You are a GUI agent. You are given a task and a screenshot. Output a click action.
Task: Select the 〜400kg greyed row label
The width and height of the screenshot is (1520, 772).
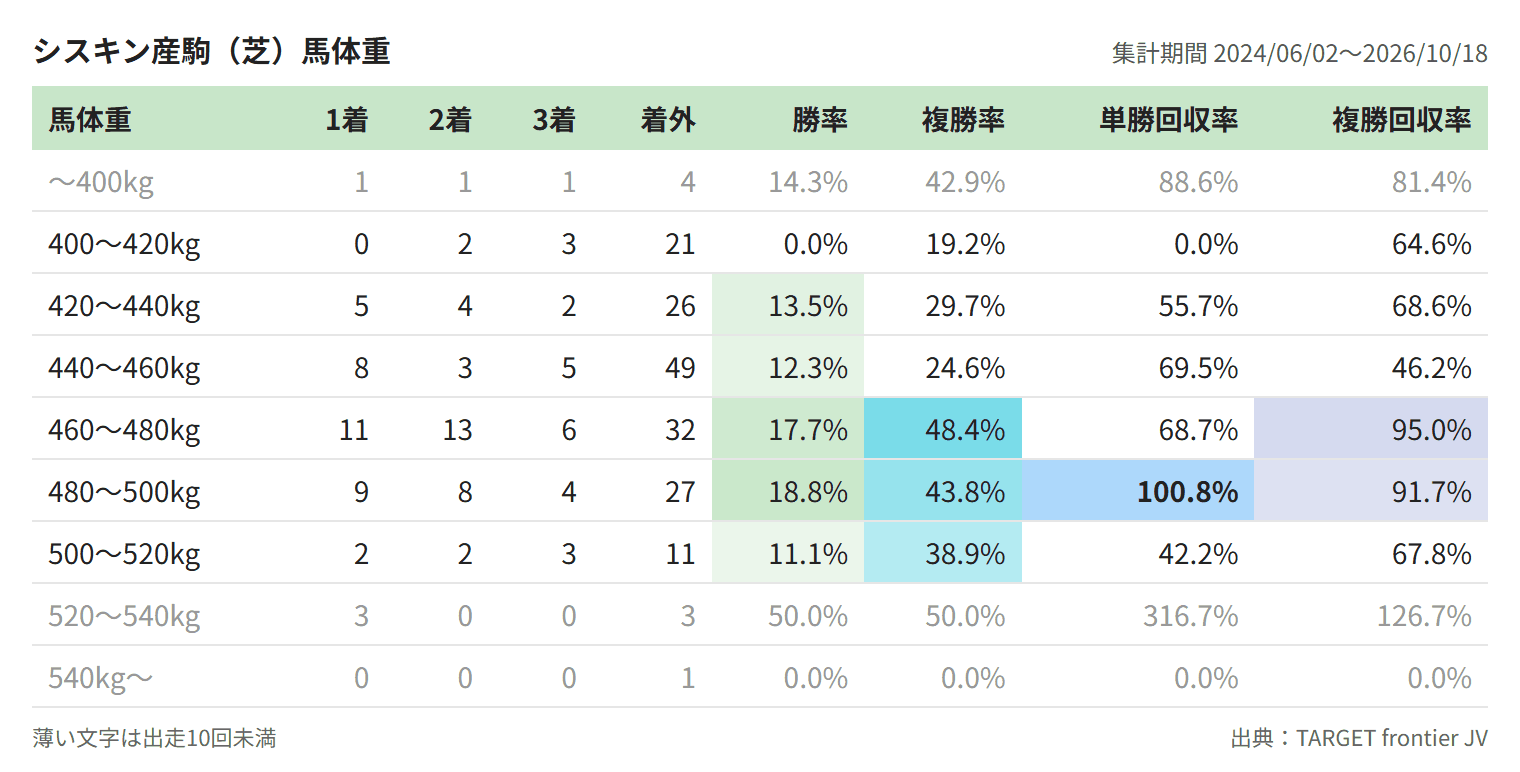[x=101, y=182]
